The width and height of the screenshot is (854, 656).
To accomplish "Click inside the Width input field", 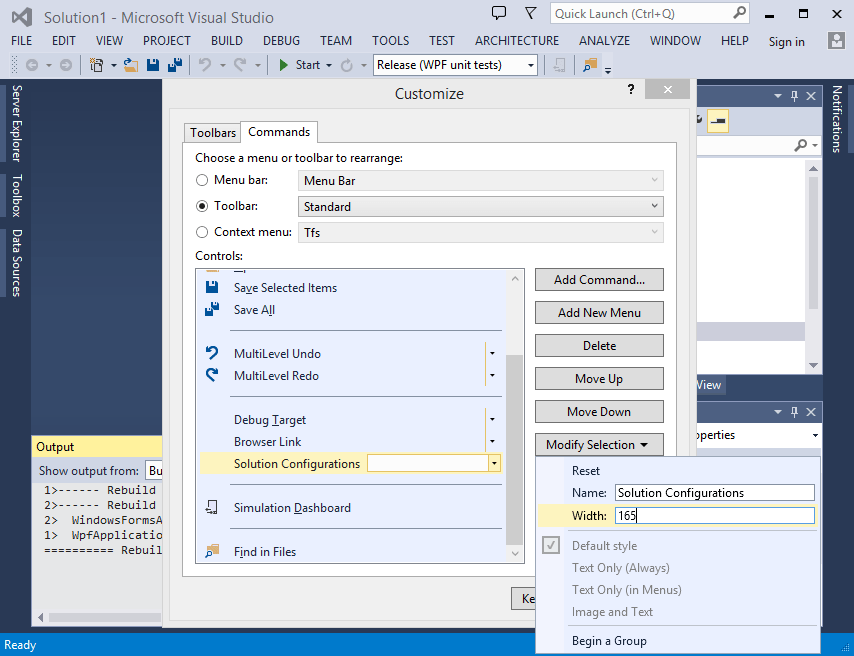I will tap(714, 515).
